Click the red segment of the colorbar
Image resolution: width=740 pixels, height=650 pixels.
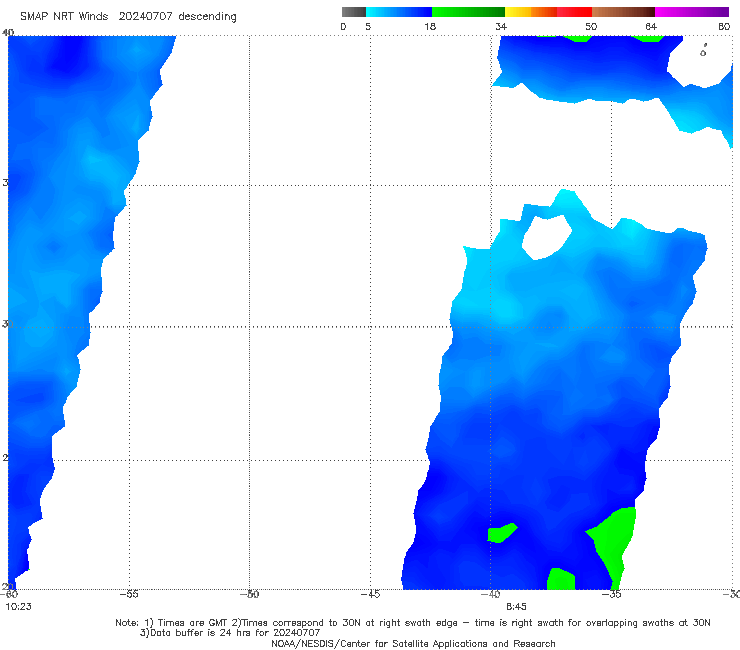coord(574,12)
